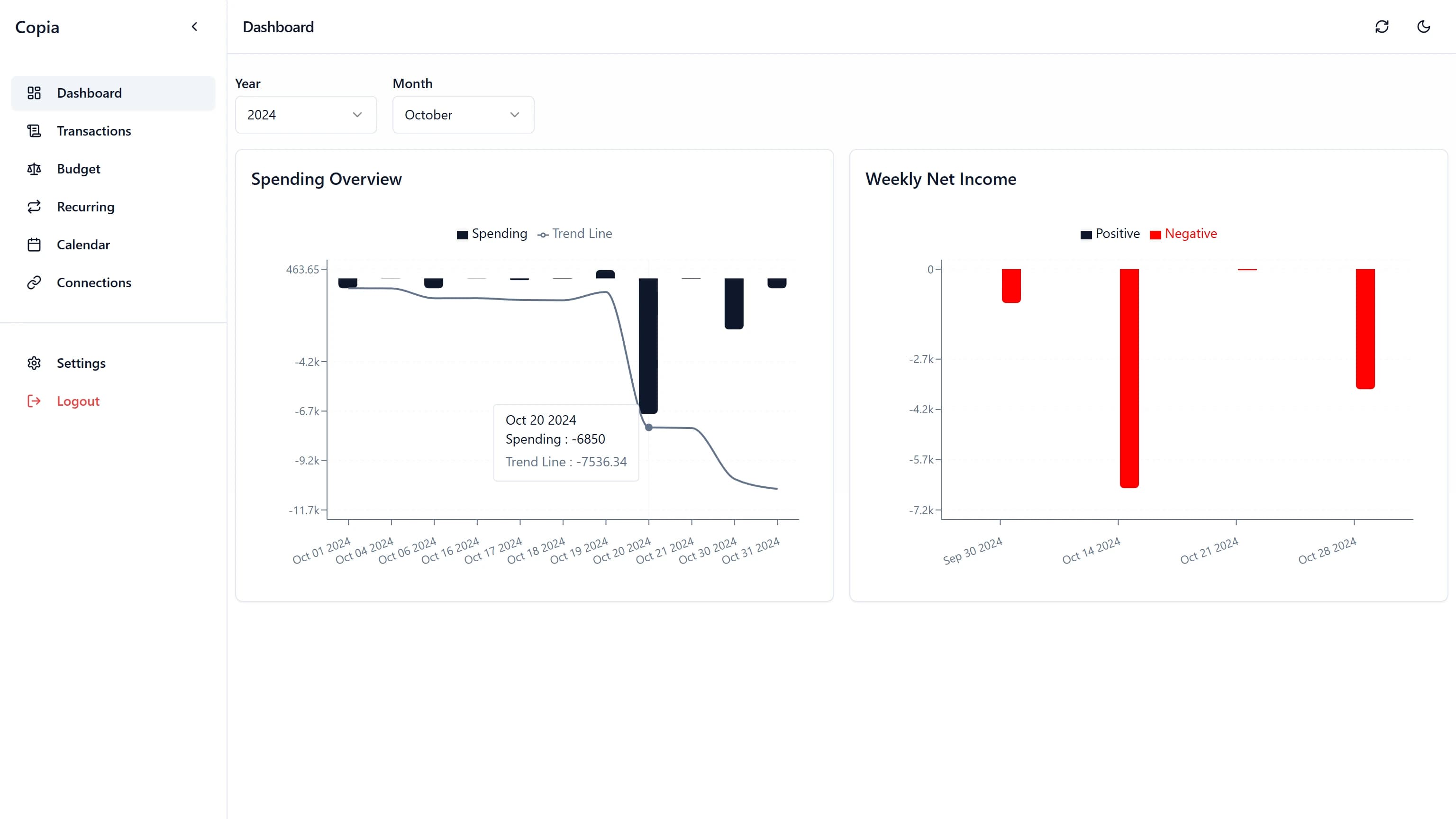Image resolution: width=1456 pixels, height=819 pixels.
Task: Click the Copia logo text
Action: pyautogui.click(x=37, y=27)
